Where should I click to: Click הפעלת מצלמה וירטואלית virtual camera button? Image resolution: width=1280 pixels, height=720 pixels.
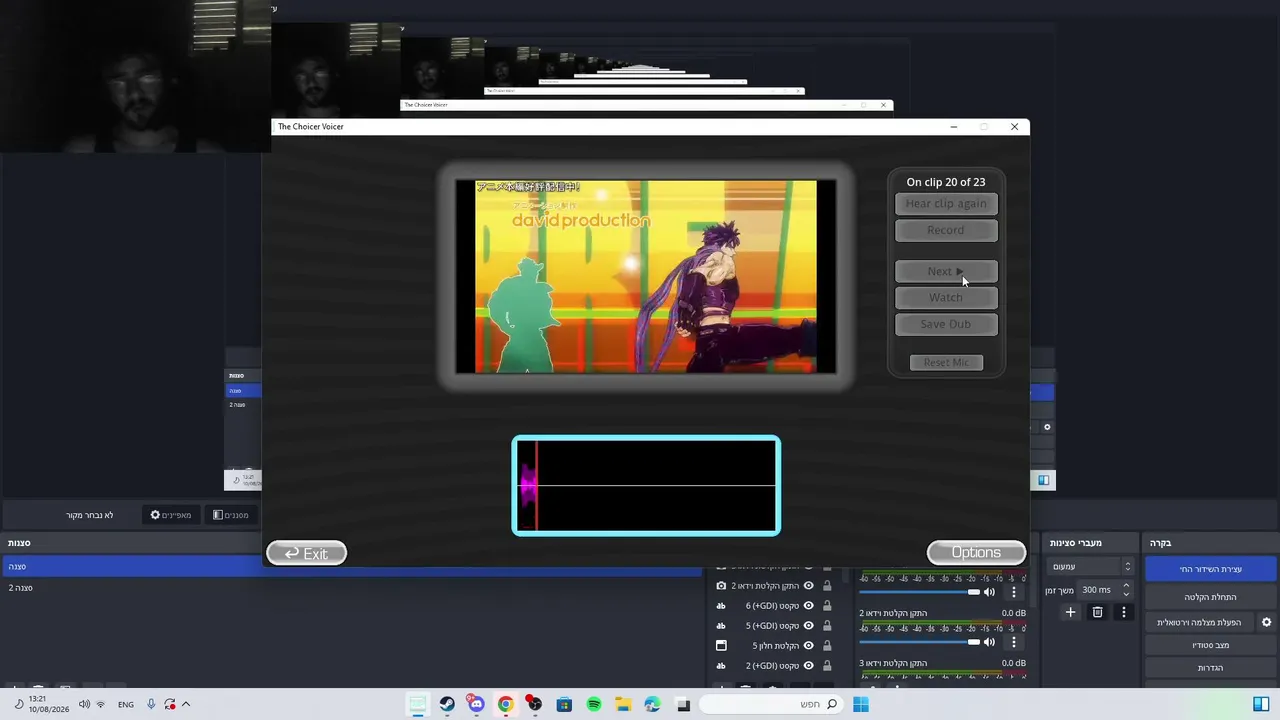coord(1199,622)
